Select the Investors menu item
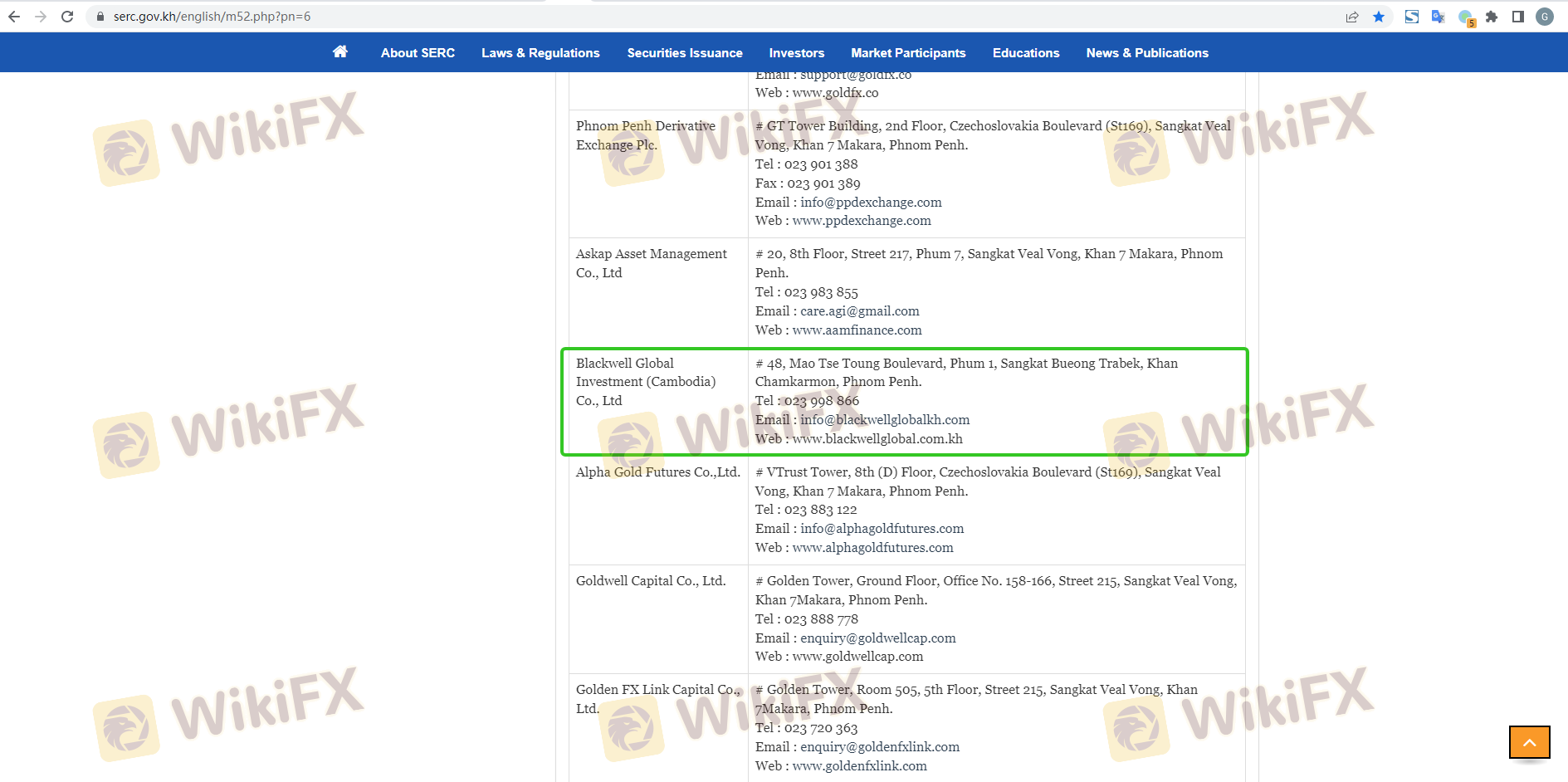Viewport: 1568px width, 782px height. [x=796, y=53]
